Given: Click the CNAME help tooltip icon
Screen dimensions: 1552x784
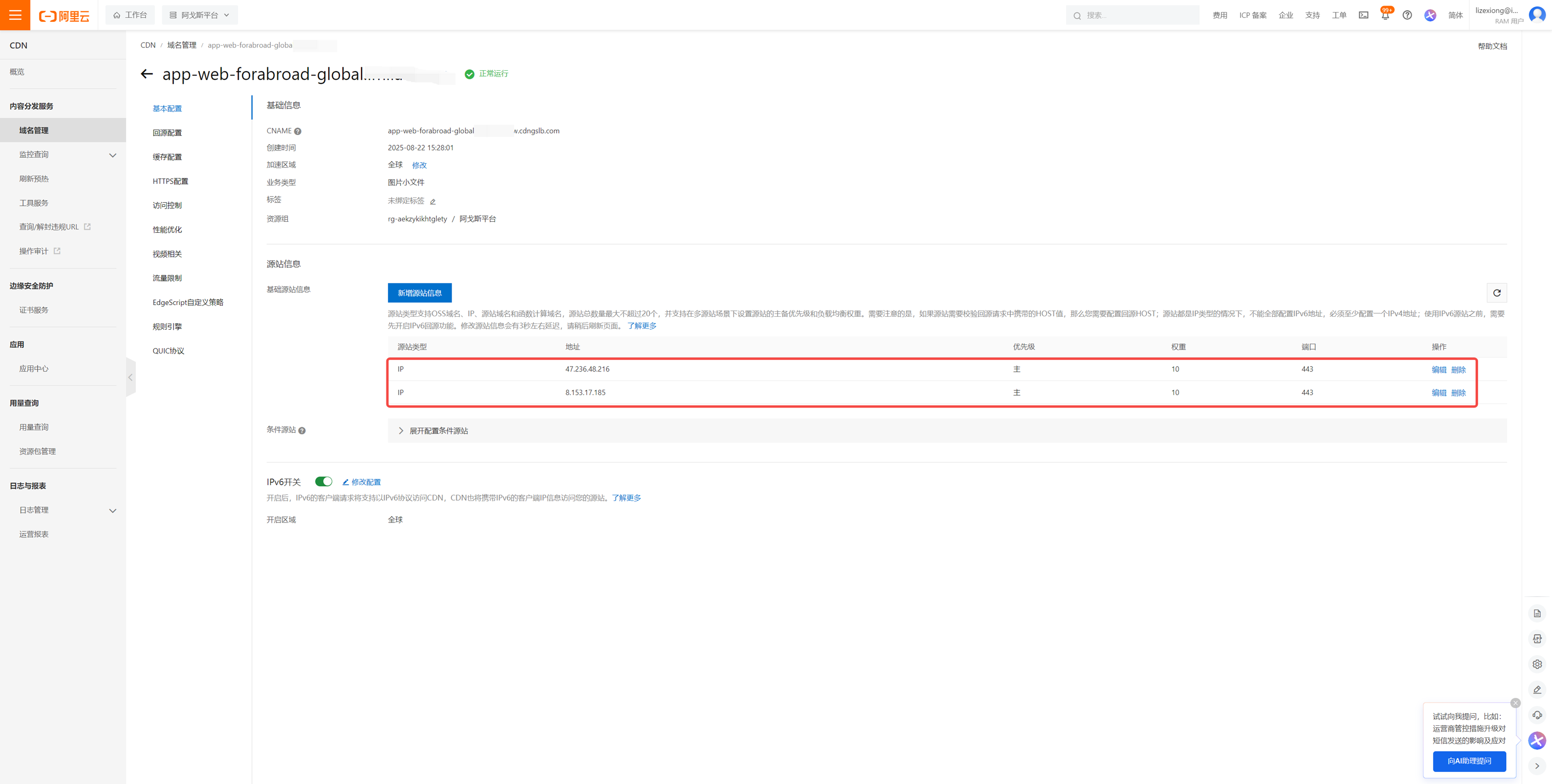Looking at the screenshot, I should point(298,131).
